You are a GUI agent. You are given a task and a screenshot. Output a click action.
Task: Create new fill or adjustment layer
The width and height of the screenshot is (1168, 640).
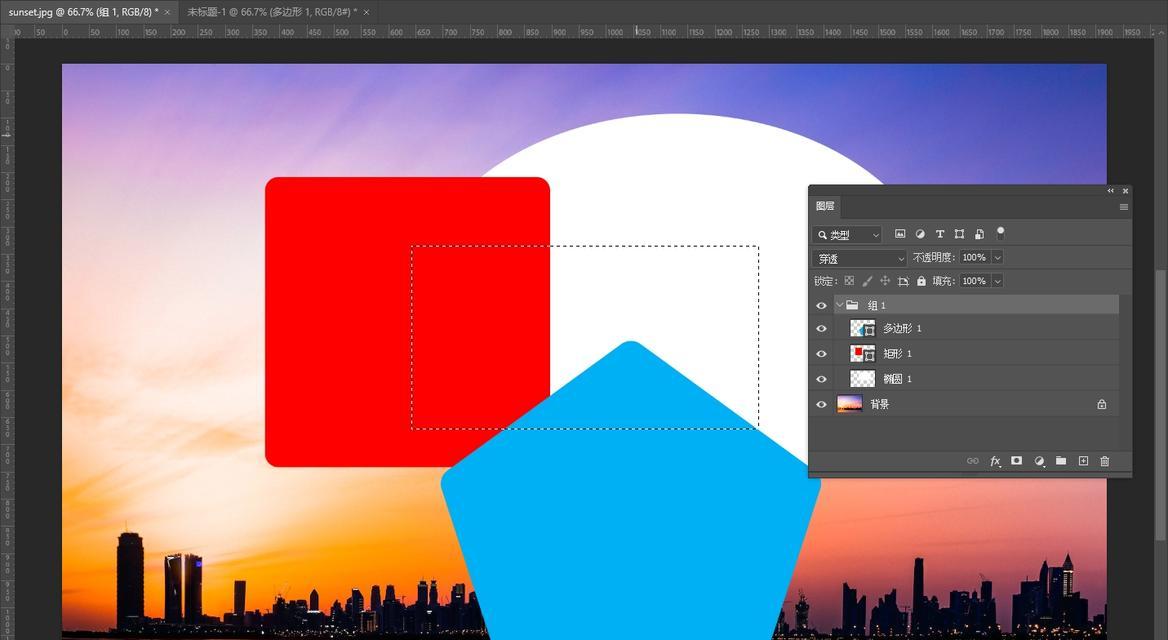1039,461
